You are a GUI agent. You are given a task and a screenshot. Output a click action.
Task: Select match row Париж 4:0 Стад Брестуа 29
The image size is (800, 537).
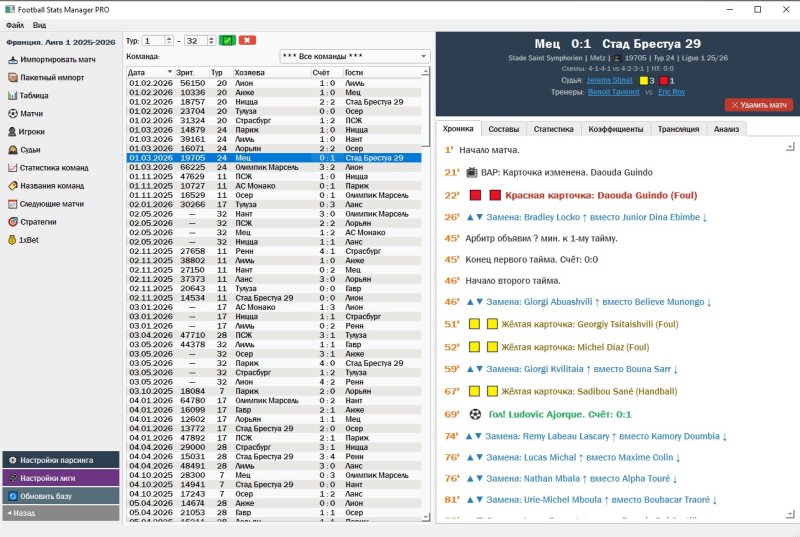[274, 363]
